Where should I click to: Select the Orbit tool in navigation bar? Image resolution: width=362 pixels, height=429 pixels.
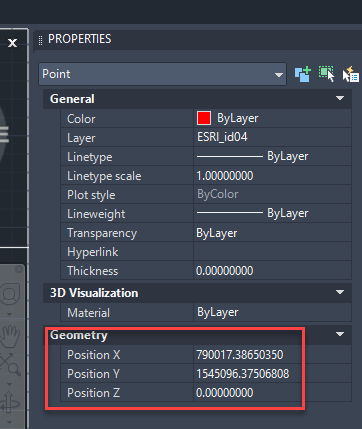[10, 402]
